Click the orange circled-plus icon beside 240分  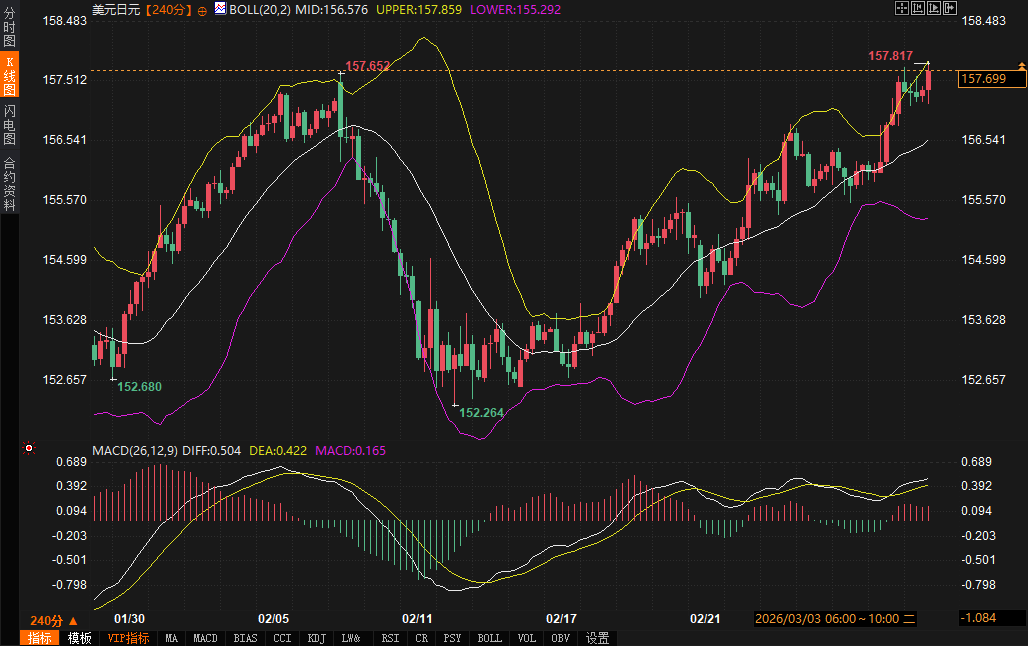[203, 9]
